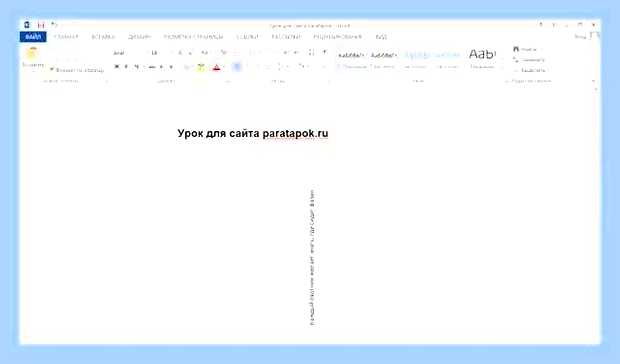Image resolution: width=620 pixels, height=364 pixels.
Task: Switch to the ГЛАВНАЯ ribbon tab
Action: 66,37
